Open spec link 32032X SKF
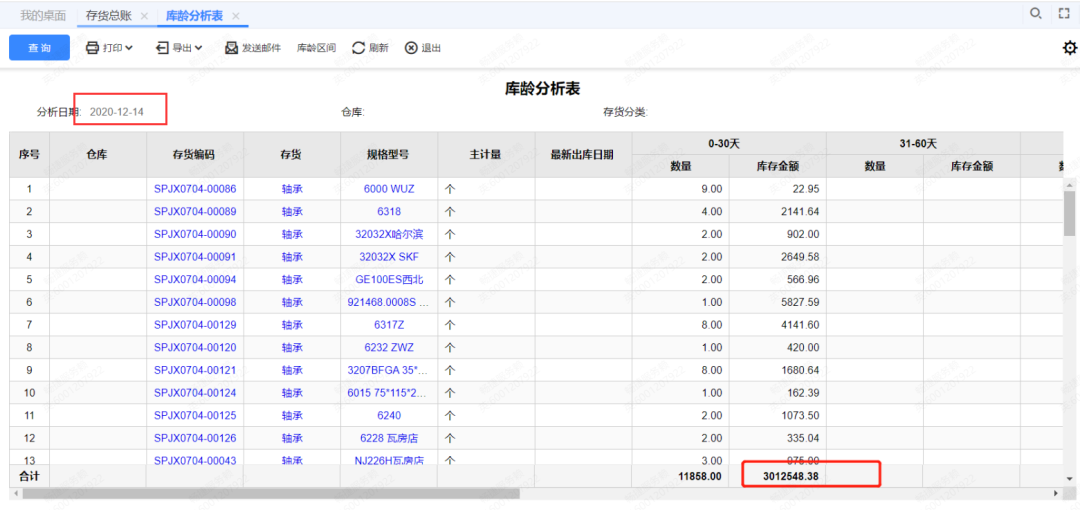This screenshot has width=1080, height=510. pyautogui.click(x=389, y=257)
